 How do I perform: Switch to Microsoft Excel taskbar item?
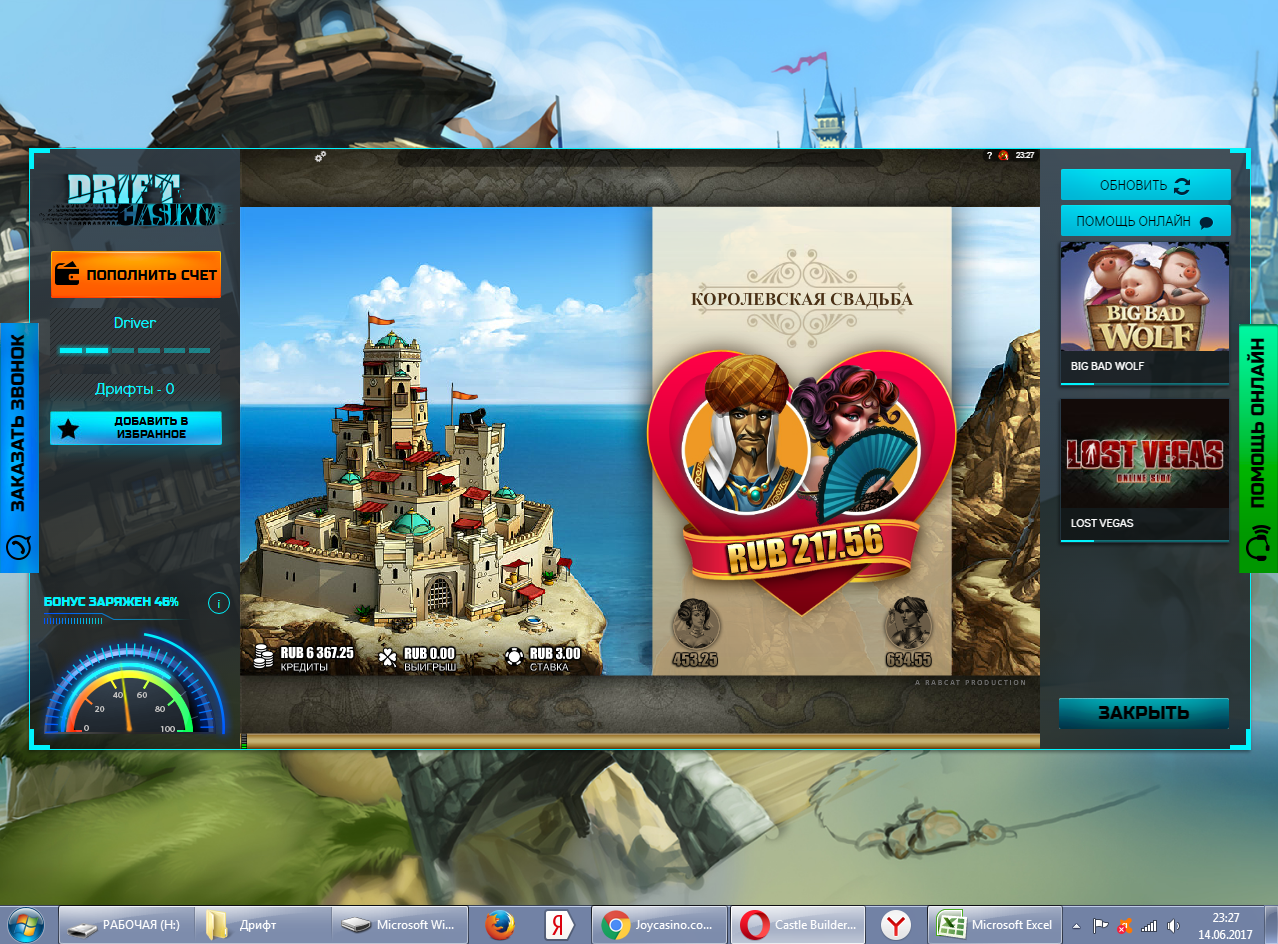(x=995, y=925)
